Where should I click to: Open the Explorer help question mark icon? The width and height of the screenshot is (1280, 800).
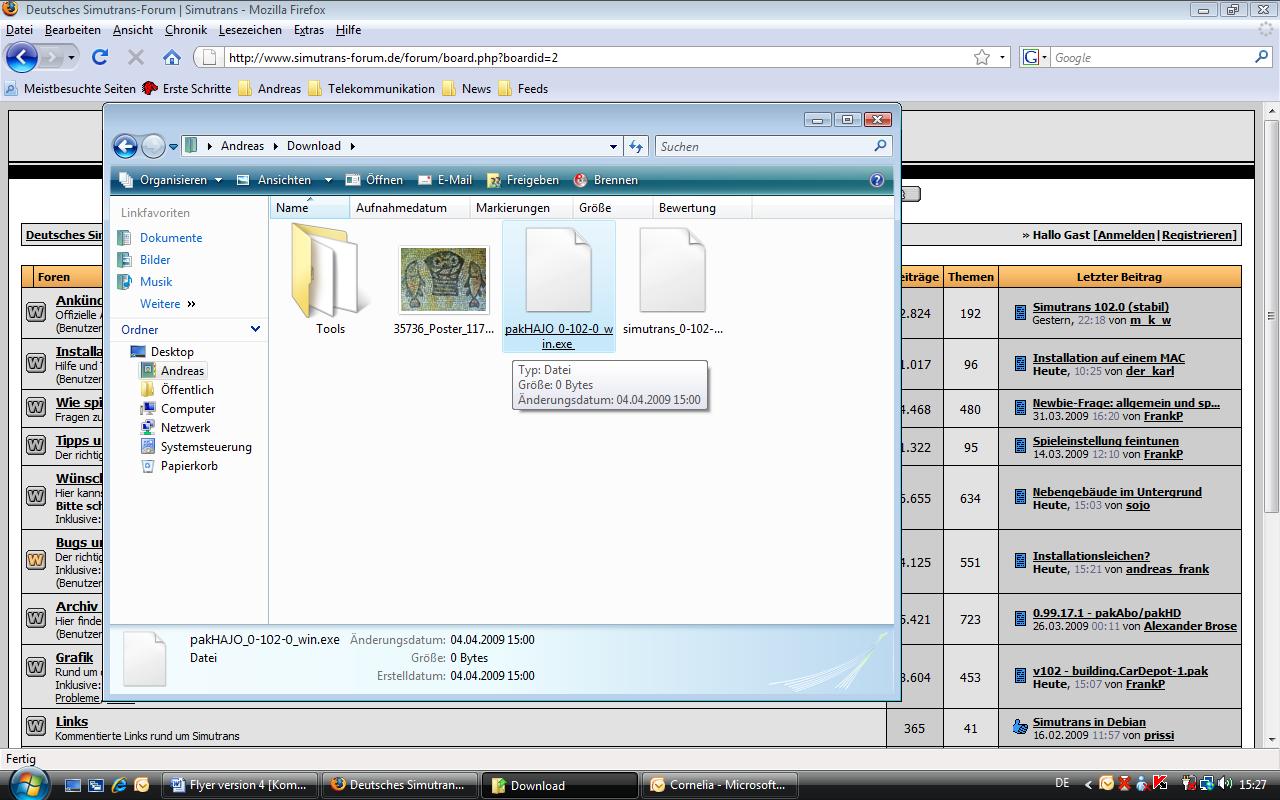point(877,180)
